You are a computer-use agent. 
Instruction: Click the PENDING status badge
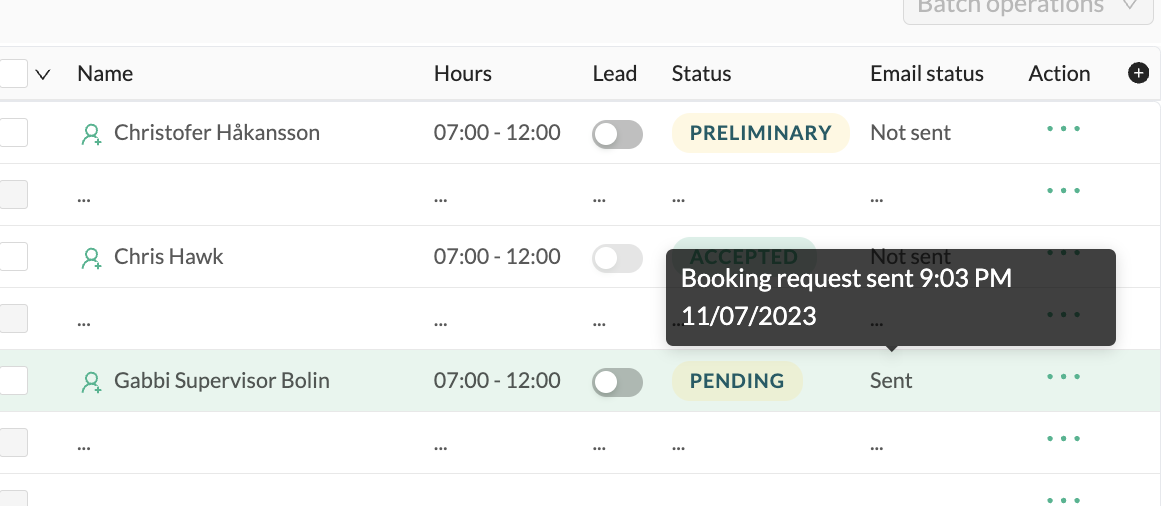click(737, 381)
